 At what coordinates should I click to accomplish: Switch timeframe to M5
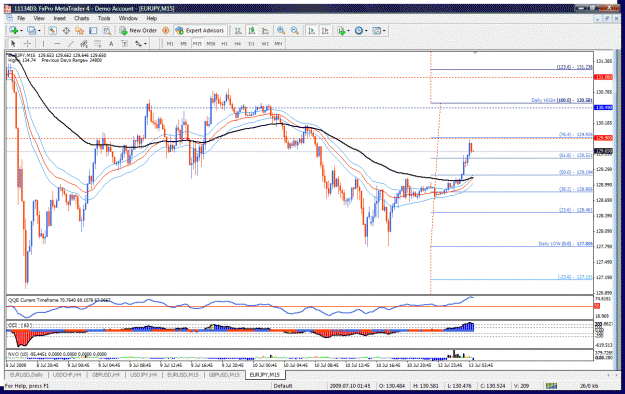coord(184,43)
